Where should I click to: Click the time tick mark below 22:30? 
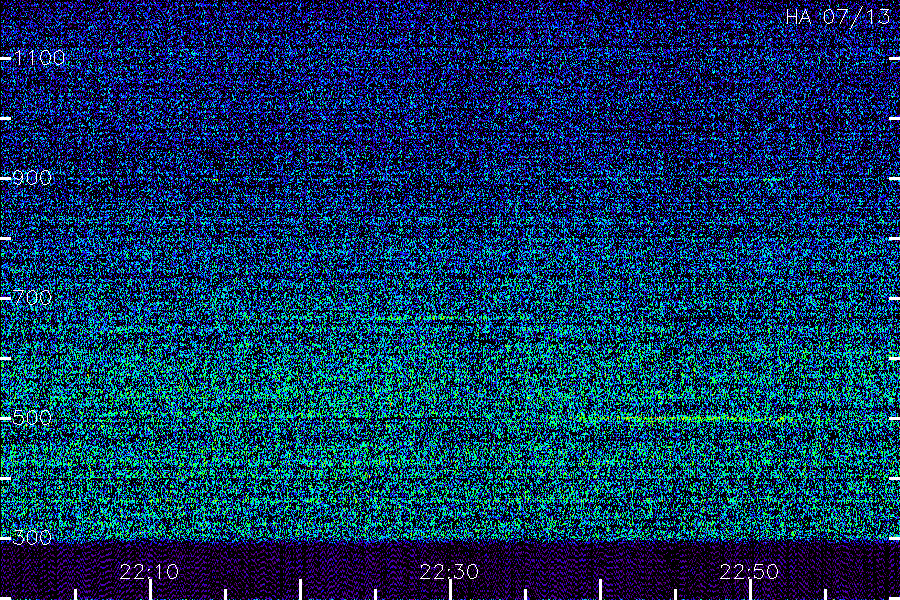451,590
